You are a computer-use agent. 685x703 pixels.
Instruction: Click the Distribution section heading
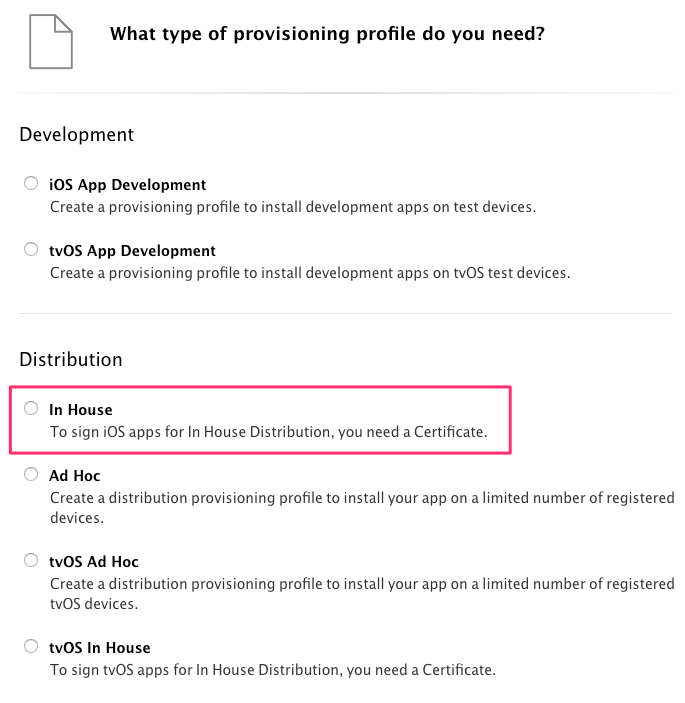coord(71,360)
